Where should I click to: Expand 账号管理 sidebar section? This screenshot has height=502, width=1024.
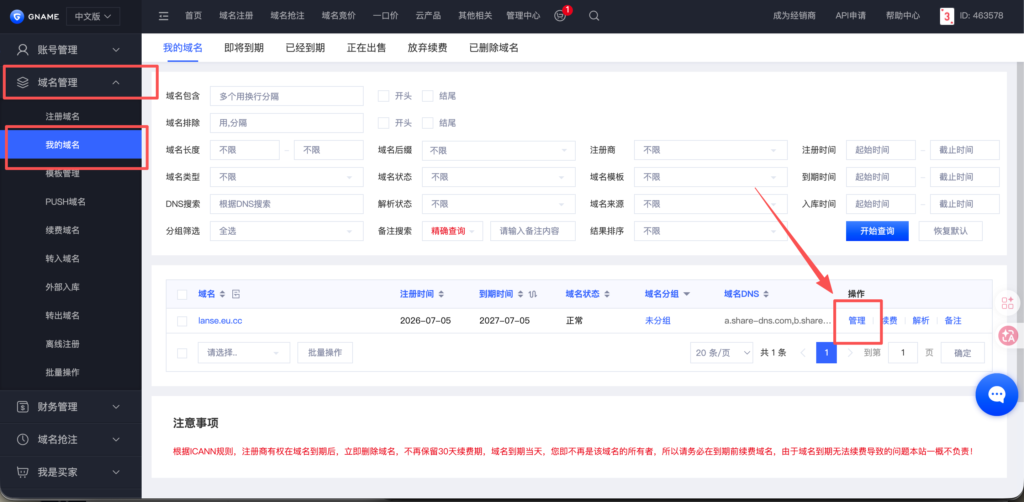click(x=71, y=50)
